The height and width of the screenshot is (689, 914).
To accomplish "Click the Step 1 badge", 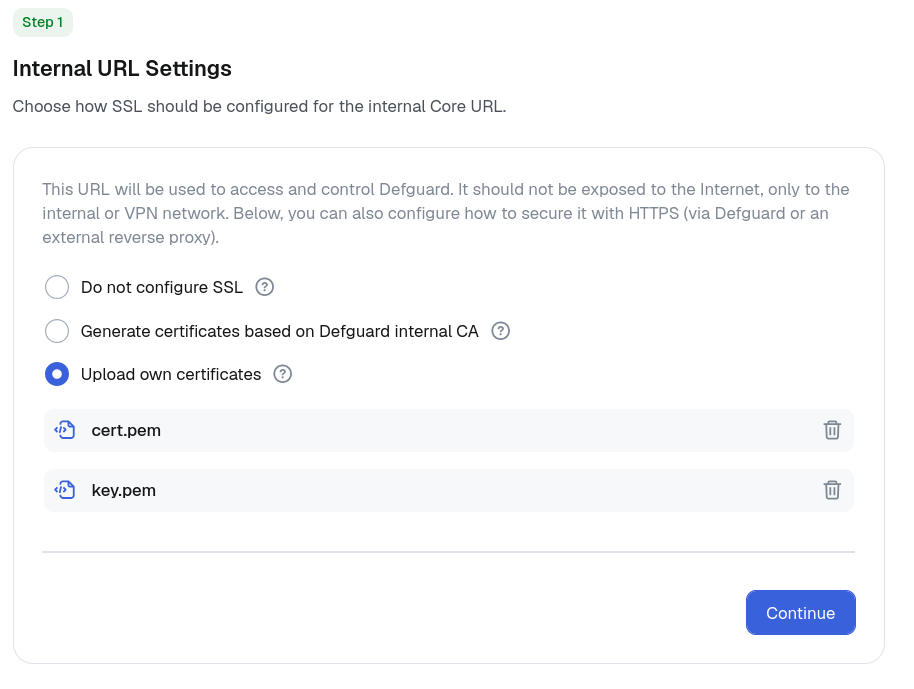I will coord(43,22).
